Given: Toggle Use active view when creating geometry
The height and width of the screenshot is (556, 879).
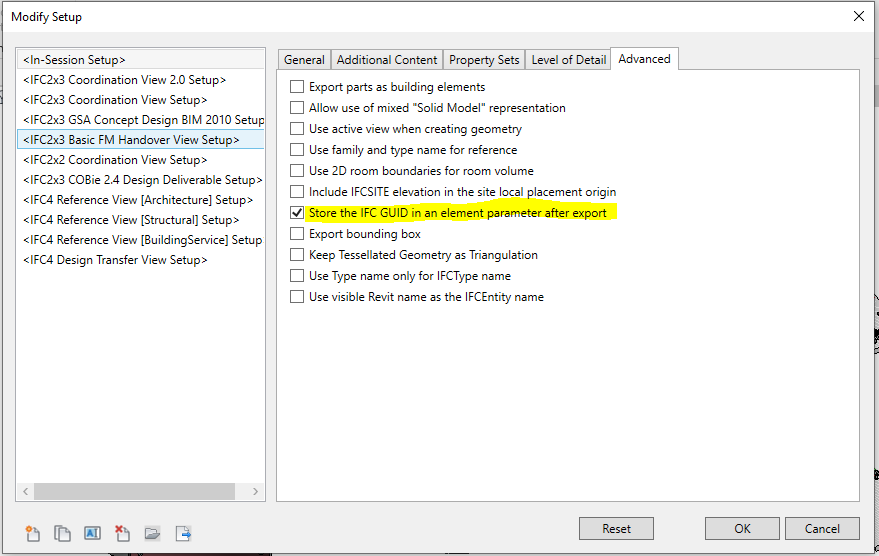Looking at the screenshot, I should pyautogui.click(x=297, y=129).
